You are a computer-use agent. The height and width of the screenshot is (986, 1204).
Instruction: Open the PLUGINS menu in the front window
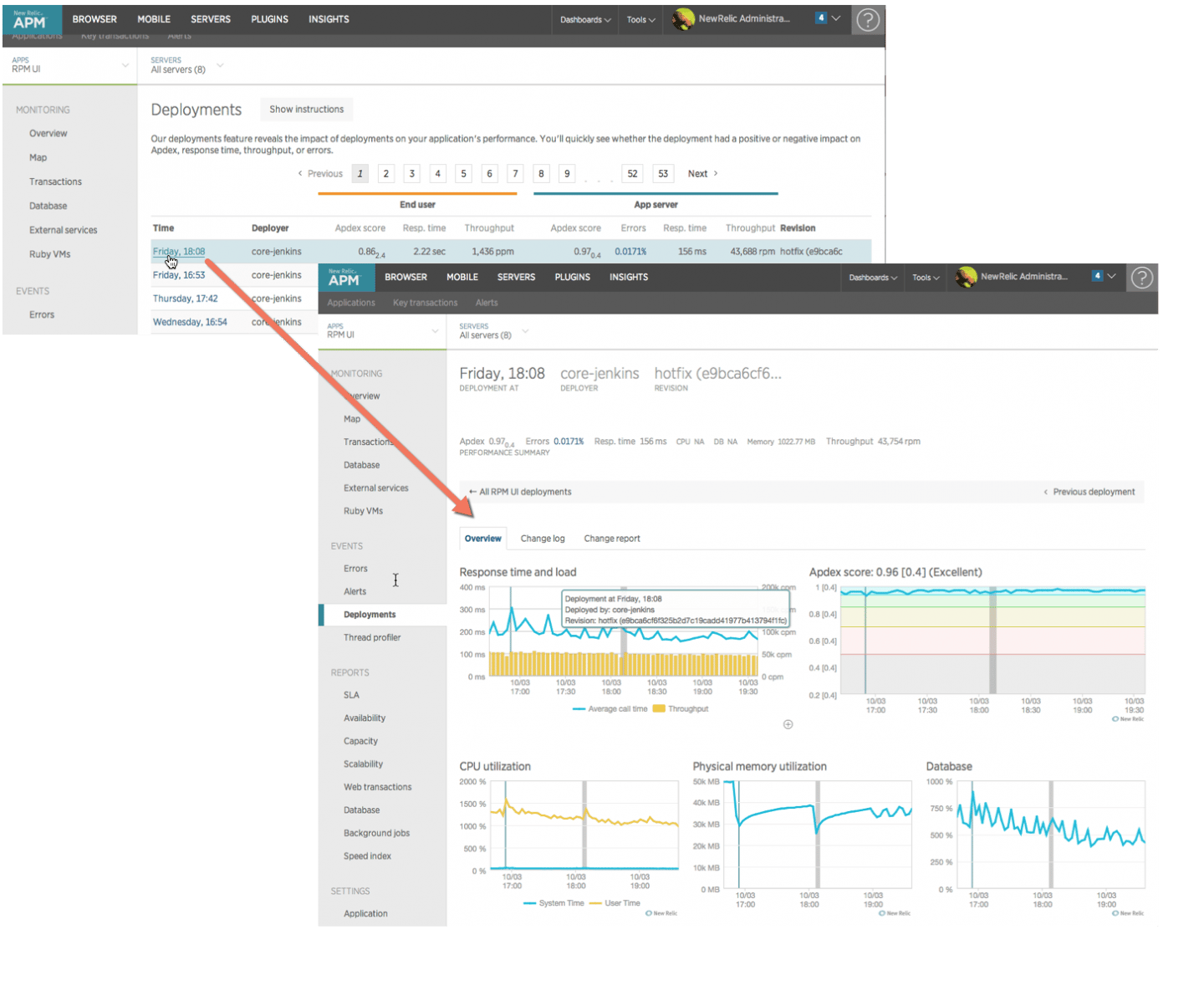click(x=572, y=277)
